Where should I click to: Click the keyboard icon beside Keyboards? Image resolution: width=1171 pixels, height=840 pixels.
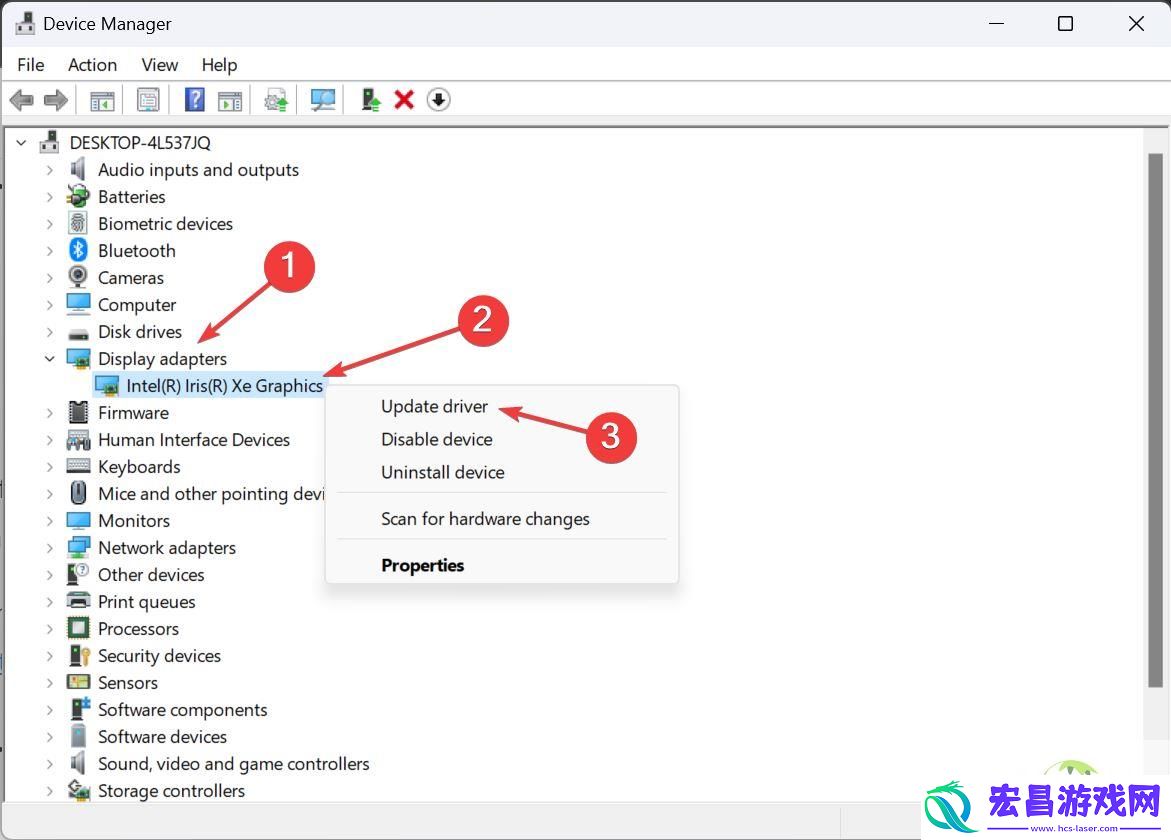(x=78, y=466)
